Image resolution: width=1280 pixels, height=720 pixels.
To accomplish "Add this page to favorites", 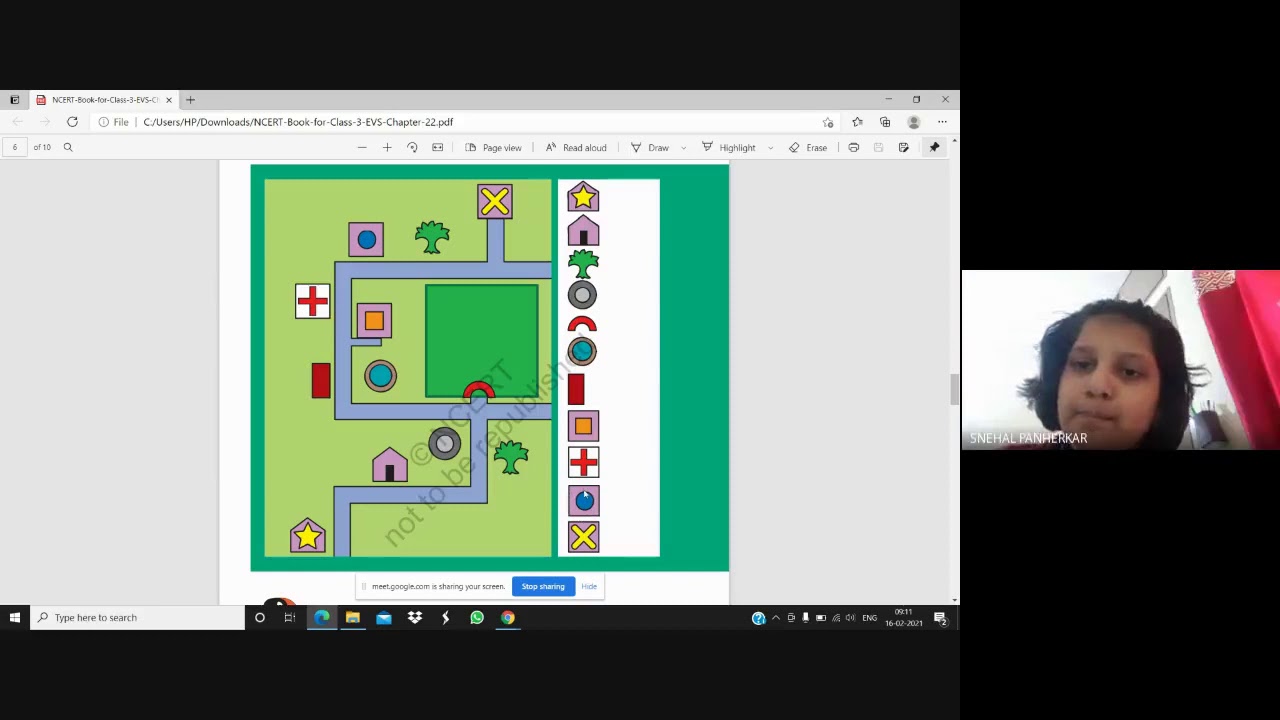I will click(x=828, y=122).
